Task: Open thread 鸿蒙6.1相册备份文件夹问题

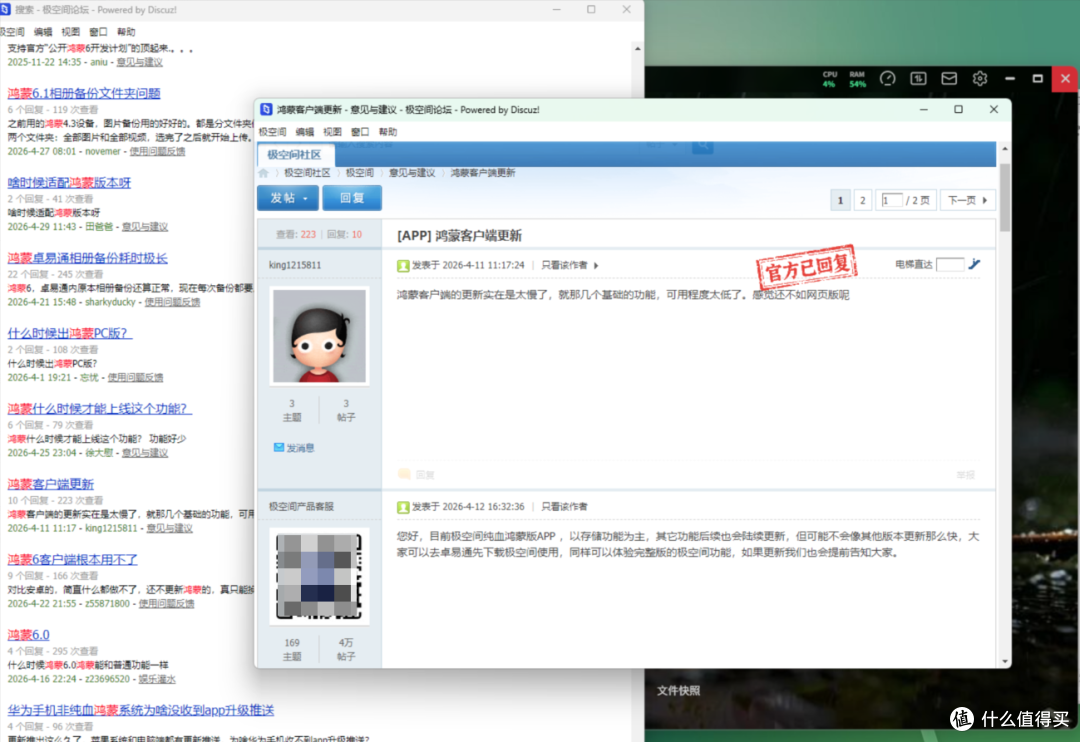Action: [84, 94]
